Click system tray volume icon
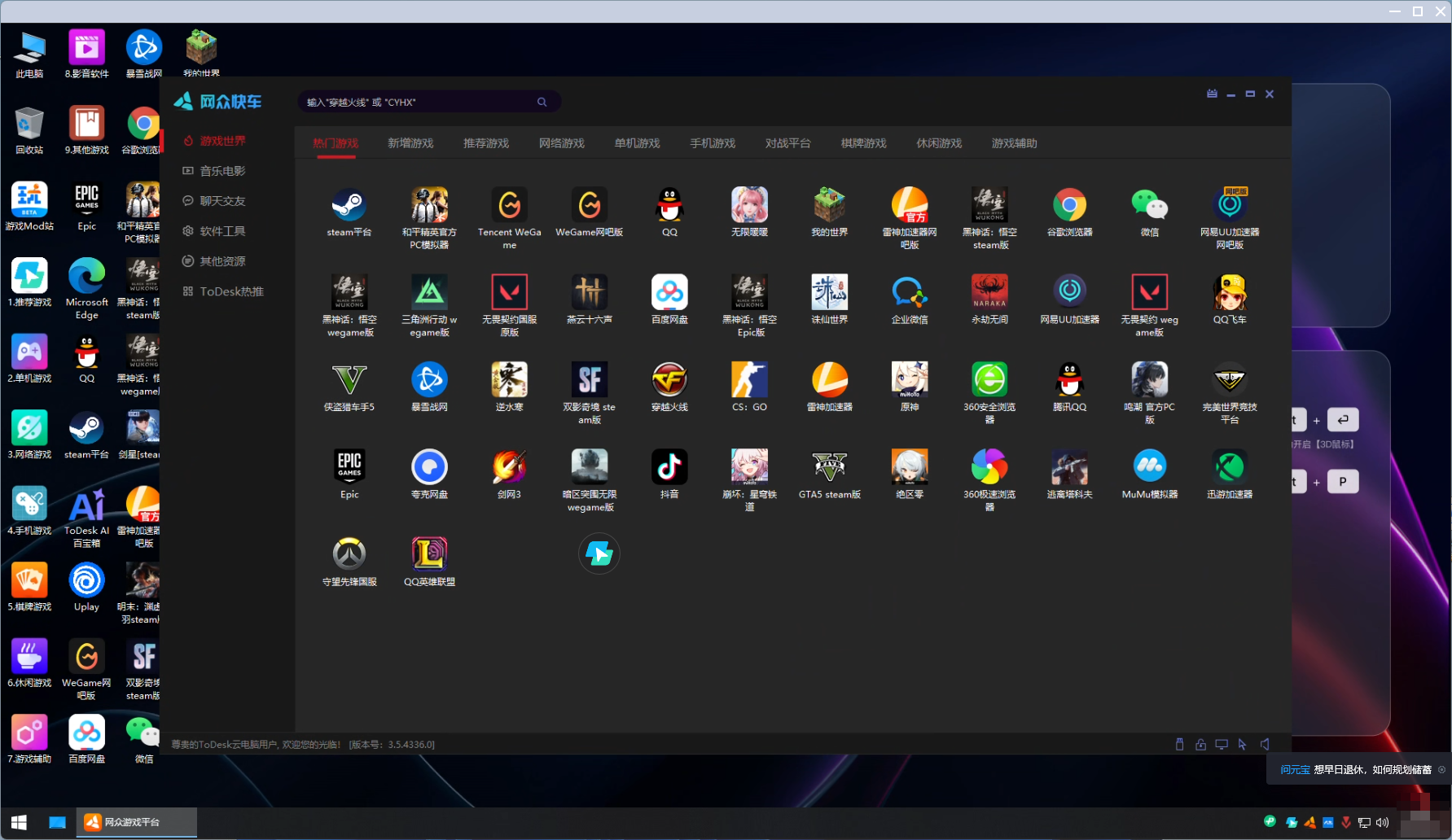The height and width of the screenshot is (840, 1452). tap(1383, 822)
